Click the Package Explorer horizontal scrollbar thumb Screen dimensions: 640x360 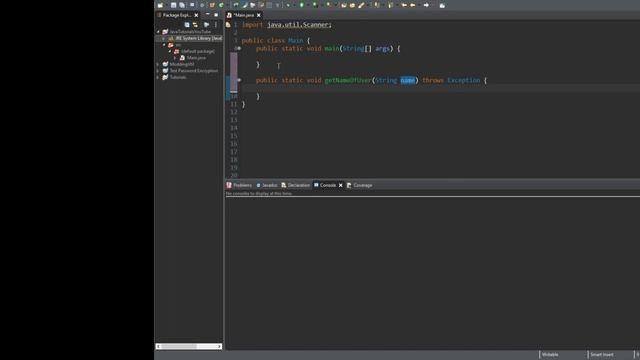coord(179,347)
